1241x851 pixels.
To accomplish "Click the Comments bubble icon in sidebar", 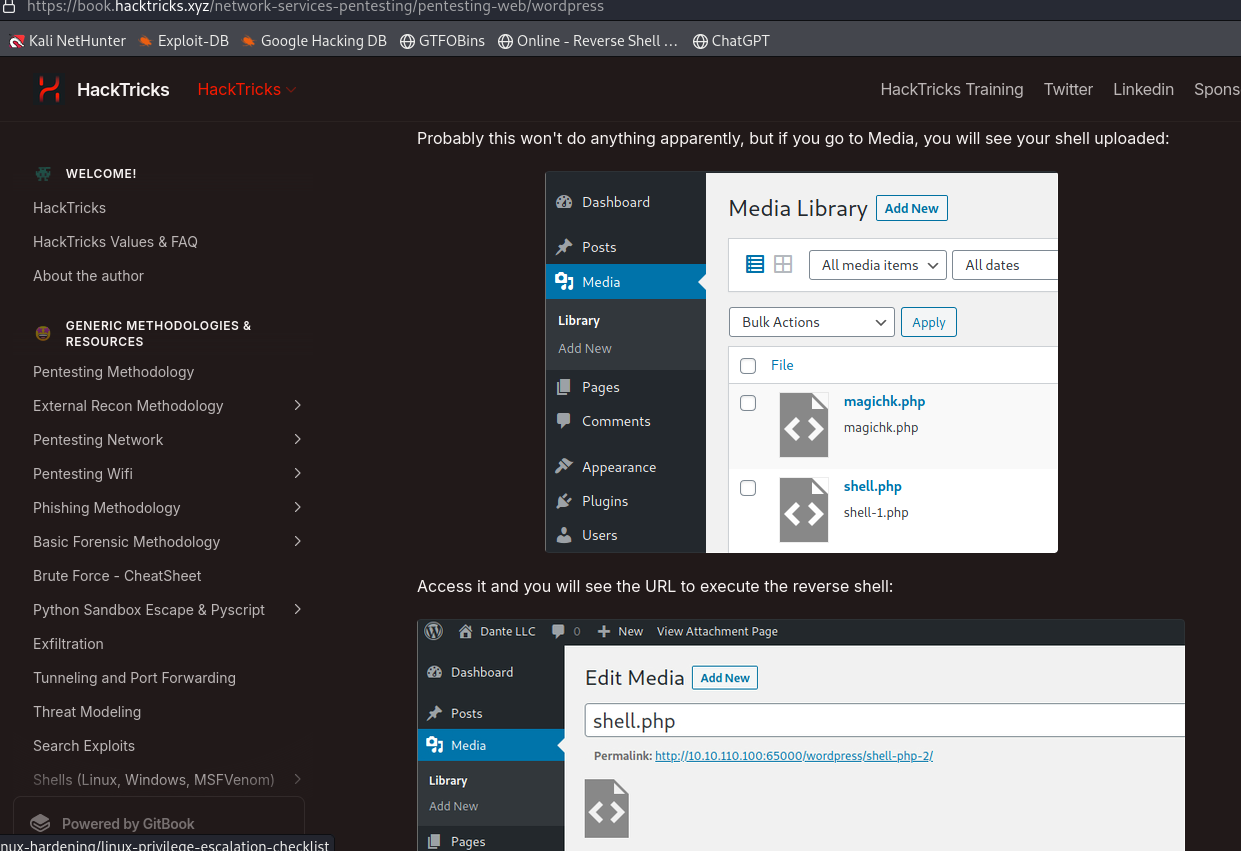I will [564, 421].
